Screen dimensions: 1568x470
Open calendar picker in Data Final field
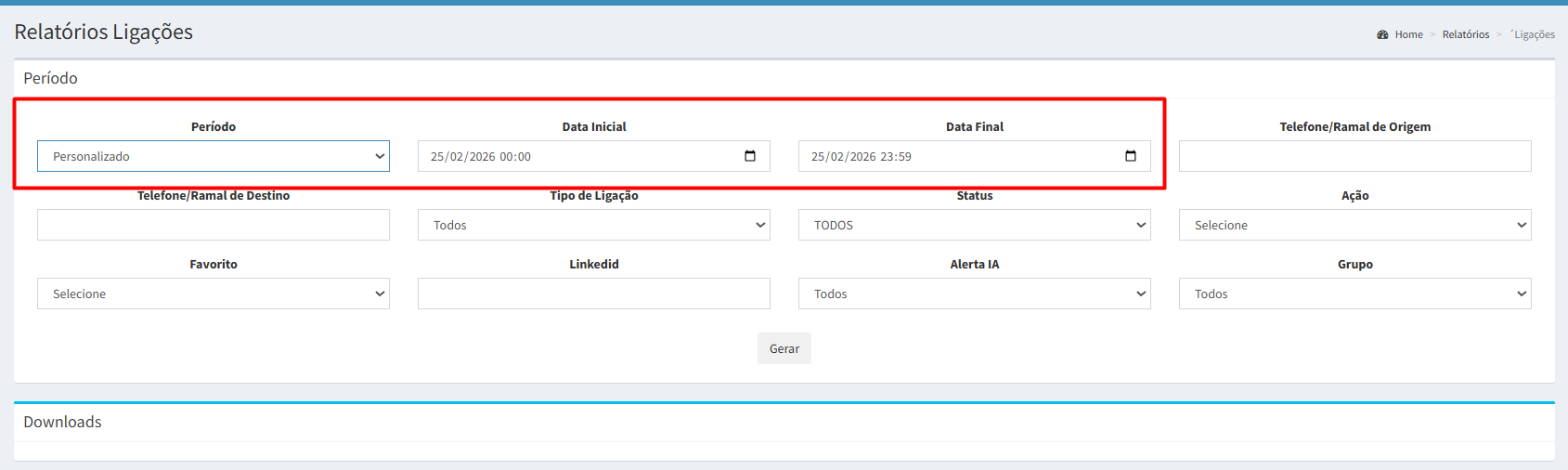(1130, 156)
